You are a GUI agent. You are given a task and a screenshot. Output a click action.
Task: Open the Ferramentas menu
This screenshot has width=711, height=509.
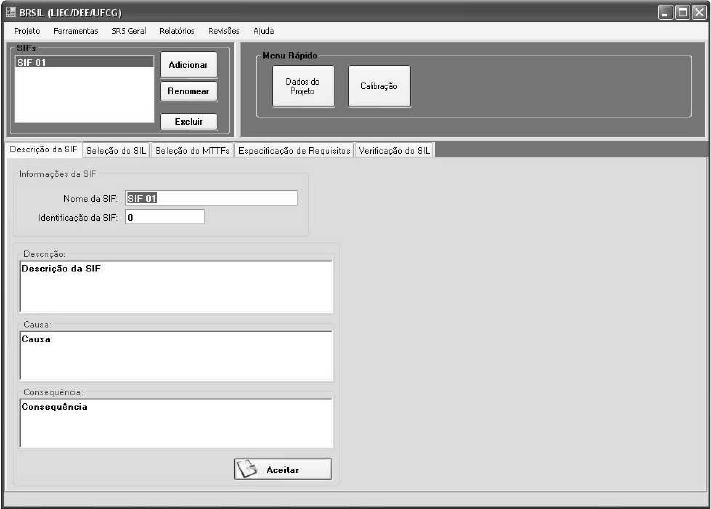coord(76,31)
